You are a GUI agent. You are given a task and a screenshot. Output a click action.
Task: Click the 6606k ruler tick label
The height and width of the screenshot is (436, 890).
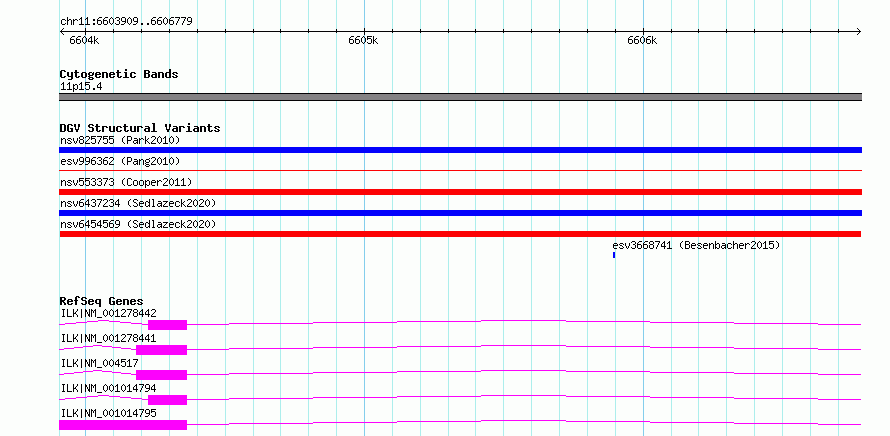642,40
